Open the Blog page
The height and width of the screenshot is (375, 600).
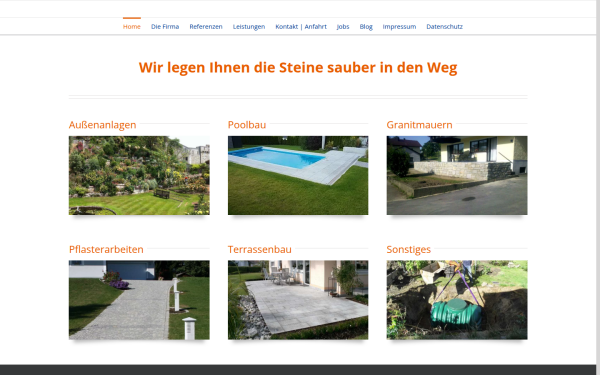click(x=366, y=26)
